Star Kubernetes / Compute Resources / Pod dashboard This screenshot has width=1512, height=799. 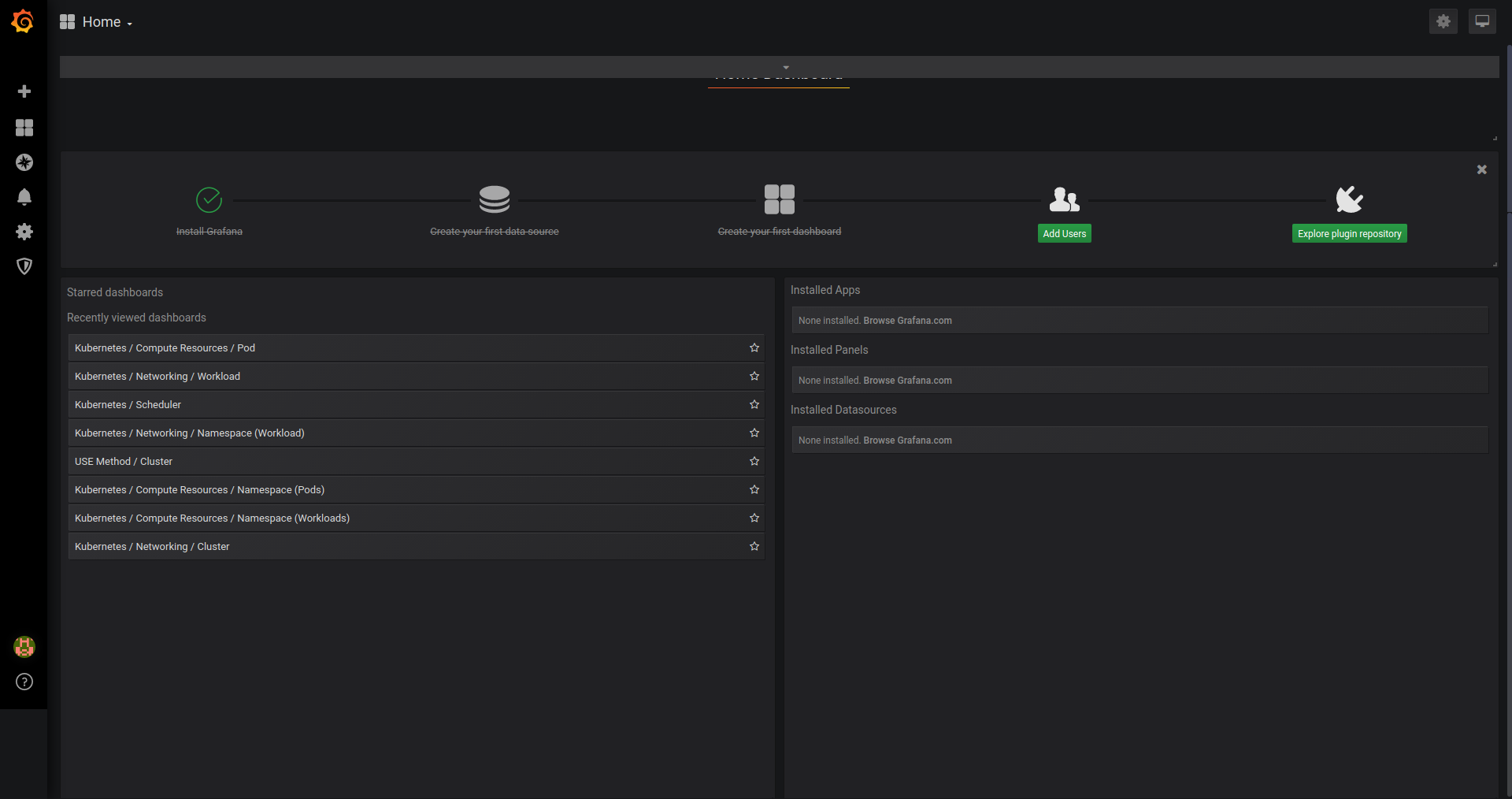pyautogui.click(x=754, y=347)
